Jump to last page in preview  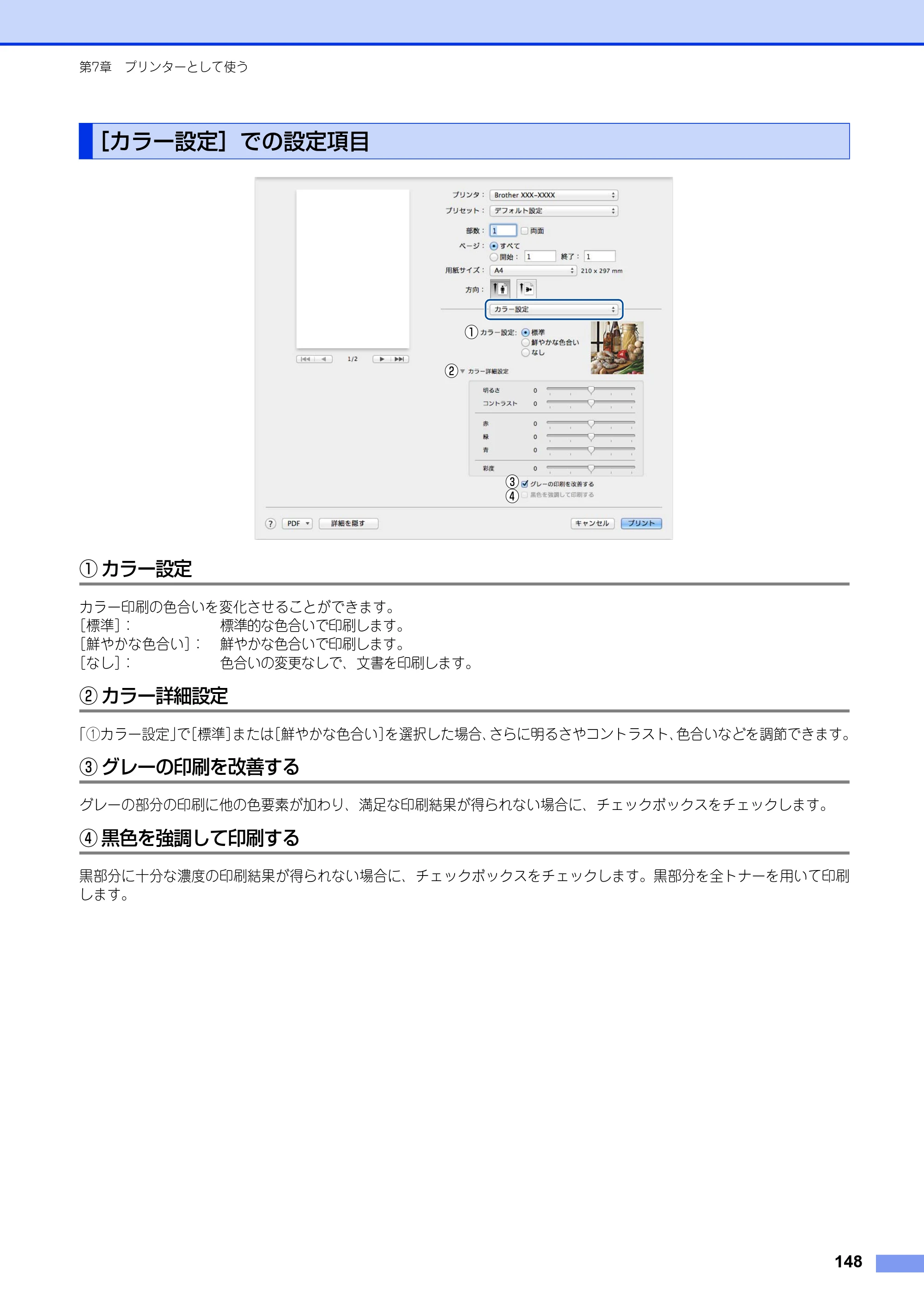coord(400,359)
